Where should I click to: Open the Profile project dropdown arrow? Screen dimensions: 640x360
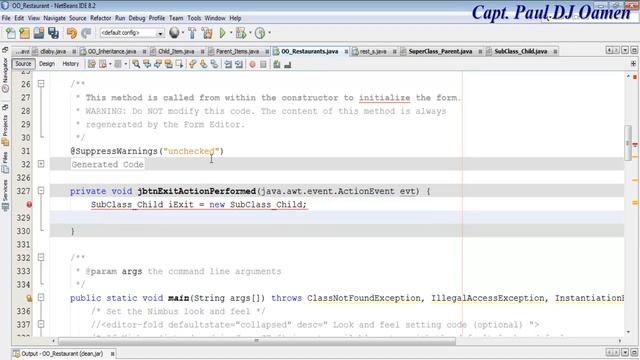(x=269, y=33)
